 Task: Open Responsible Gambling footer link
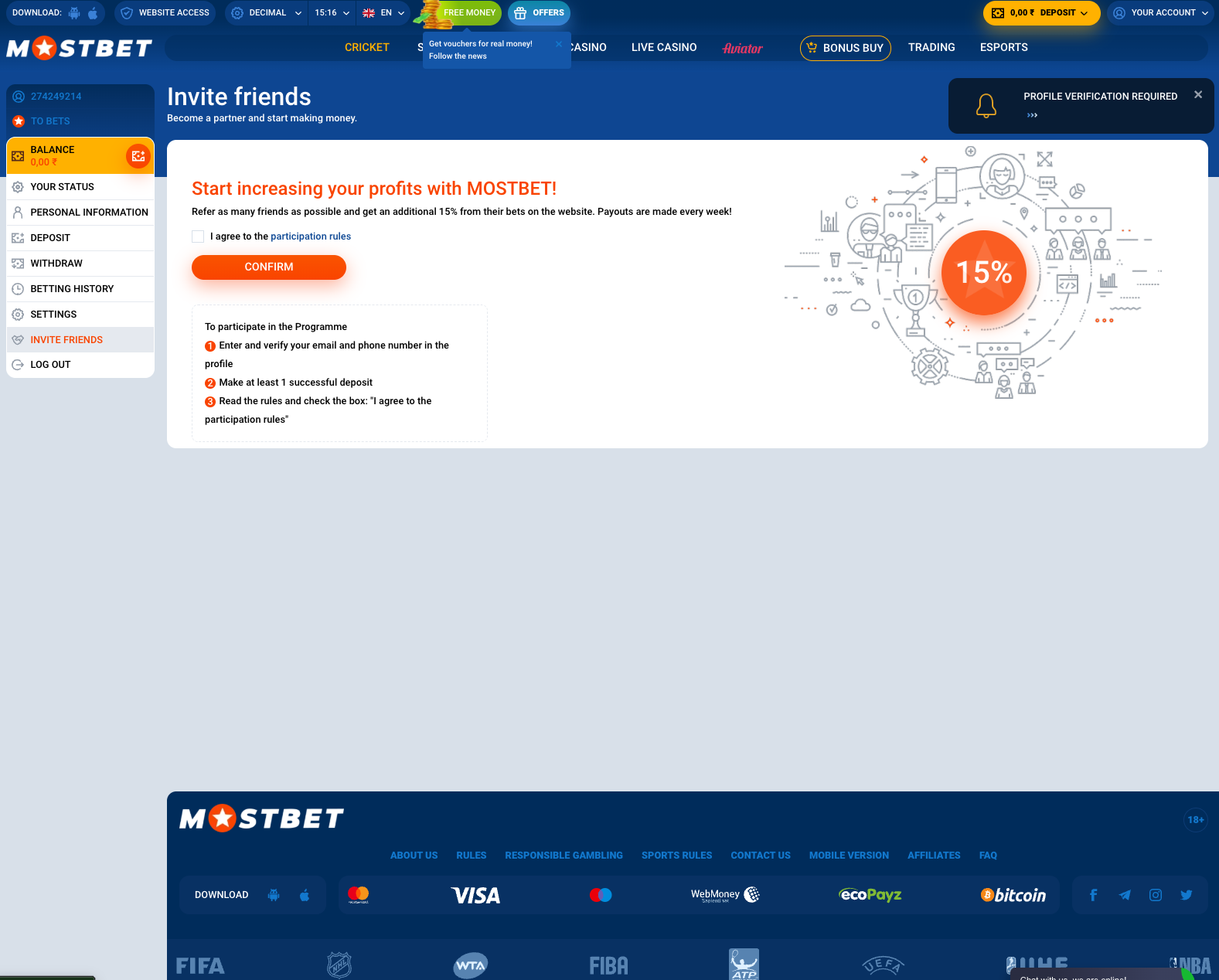click(564, 856)
